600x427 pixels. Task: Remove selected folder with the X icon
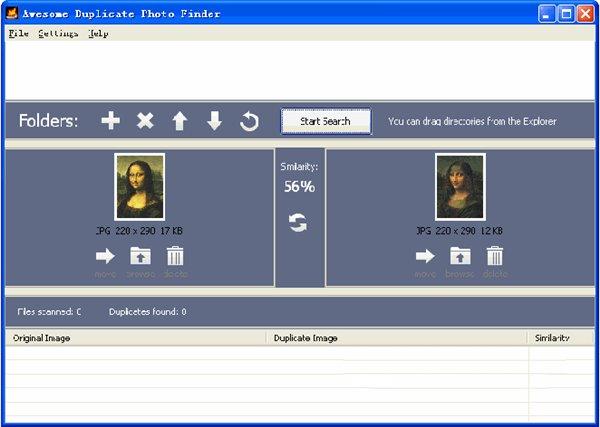pyautogui.click(x=145, y=121)
